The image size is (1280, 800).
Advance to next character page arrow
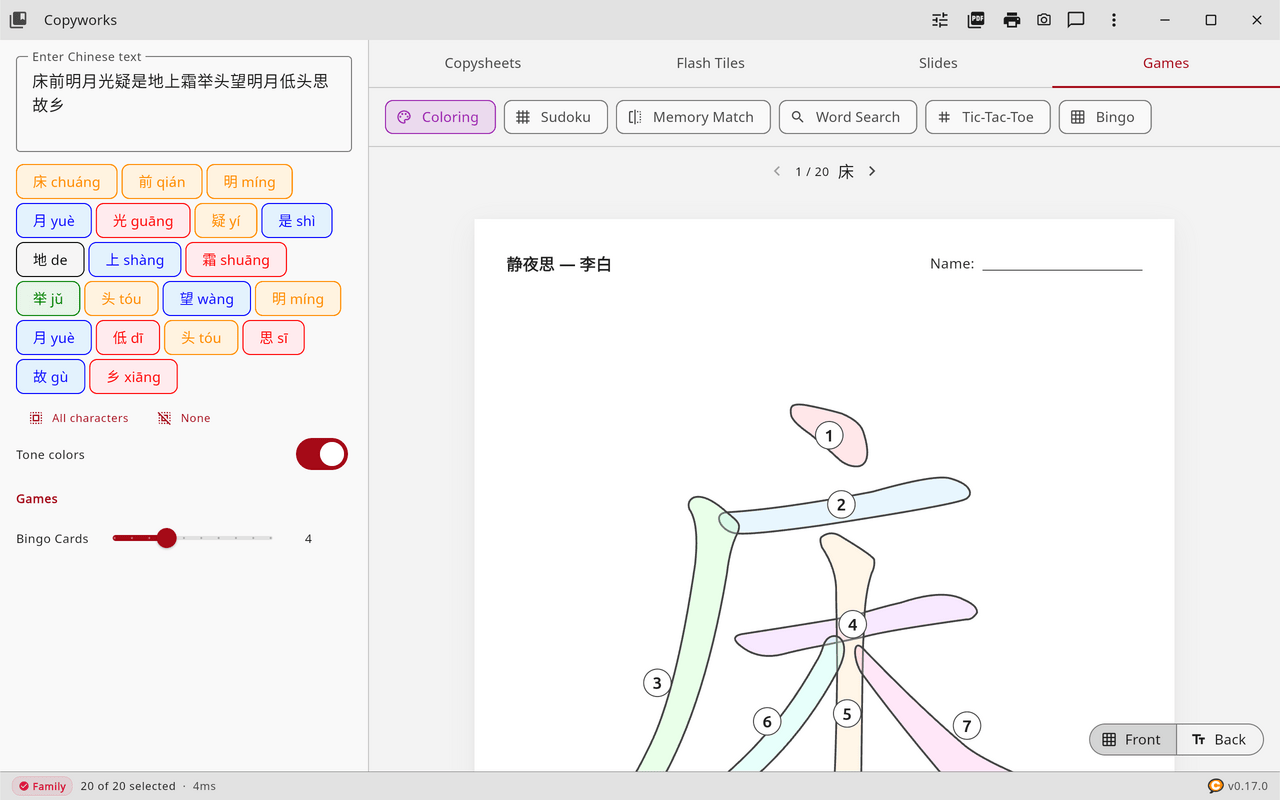(x=872, y=172)
